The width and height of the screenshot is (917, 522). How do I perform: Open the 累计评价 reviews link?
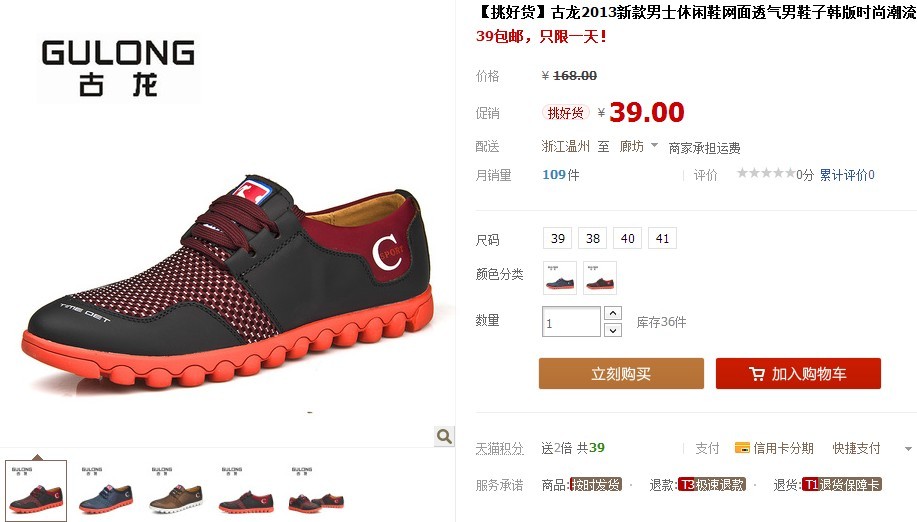click(847, 175)
